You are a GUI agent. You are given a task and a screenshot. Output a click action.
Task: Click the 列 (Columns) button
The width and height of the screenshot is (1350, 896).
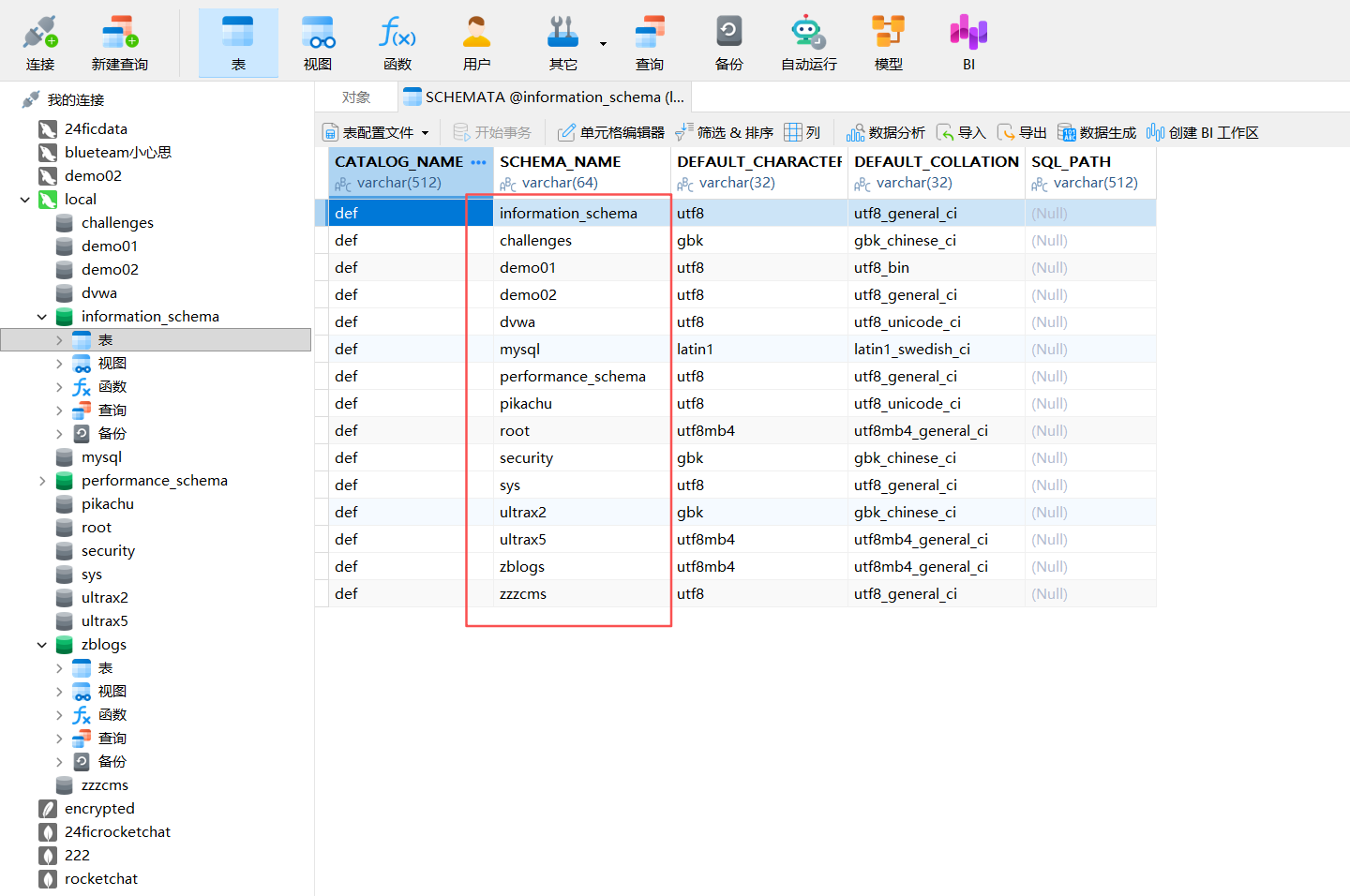tap(802, 132)
